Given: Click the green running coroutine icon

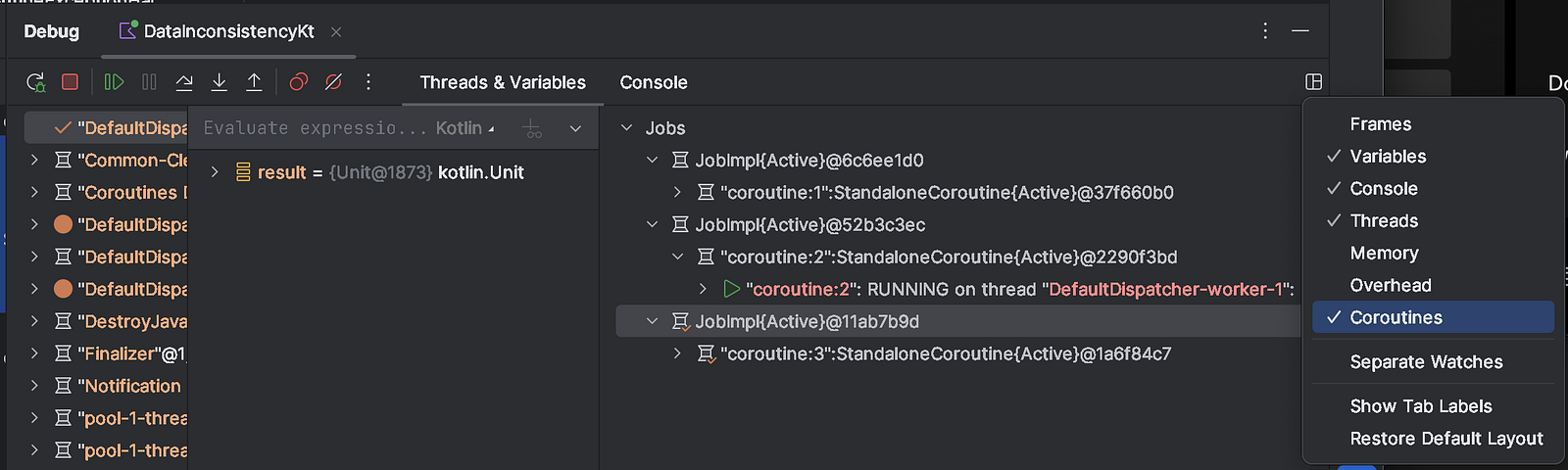Looking at the screenshot, I should 731,289.
